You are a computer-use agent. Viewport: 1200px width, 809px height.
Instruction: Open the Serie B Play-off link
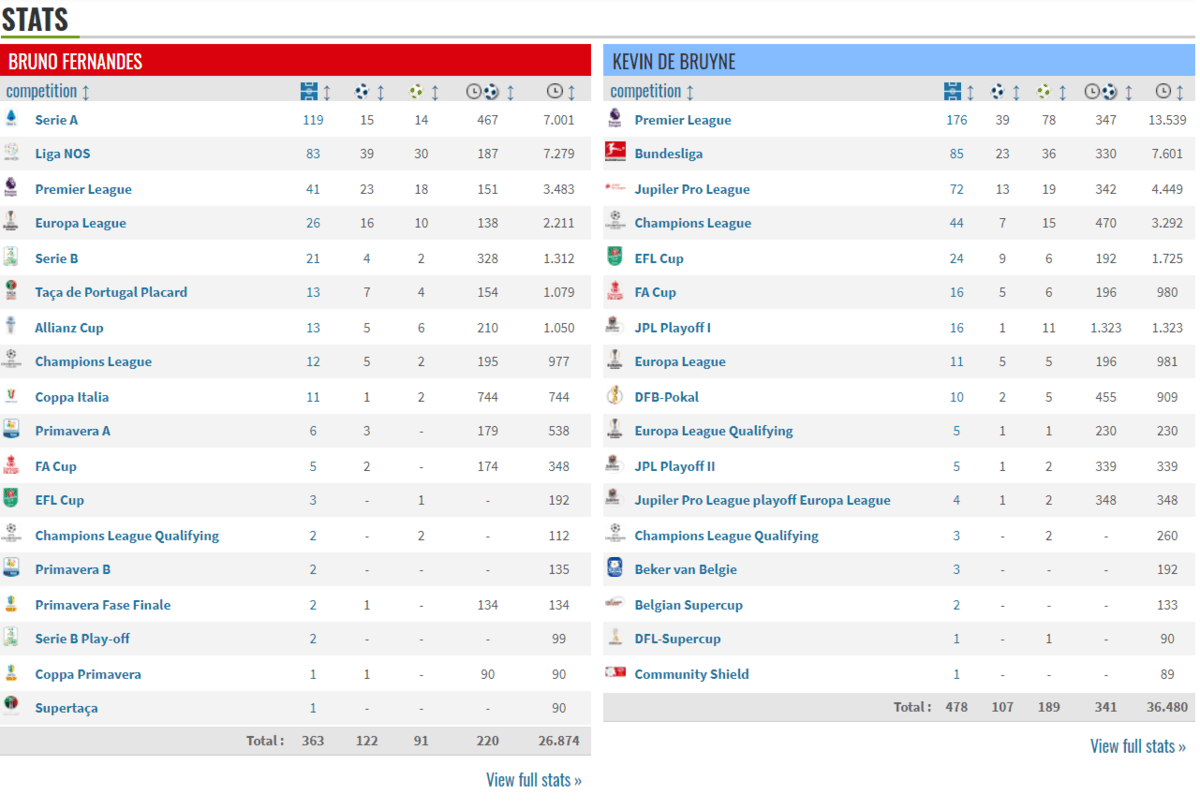tap(82, 639)
